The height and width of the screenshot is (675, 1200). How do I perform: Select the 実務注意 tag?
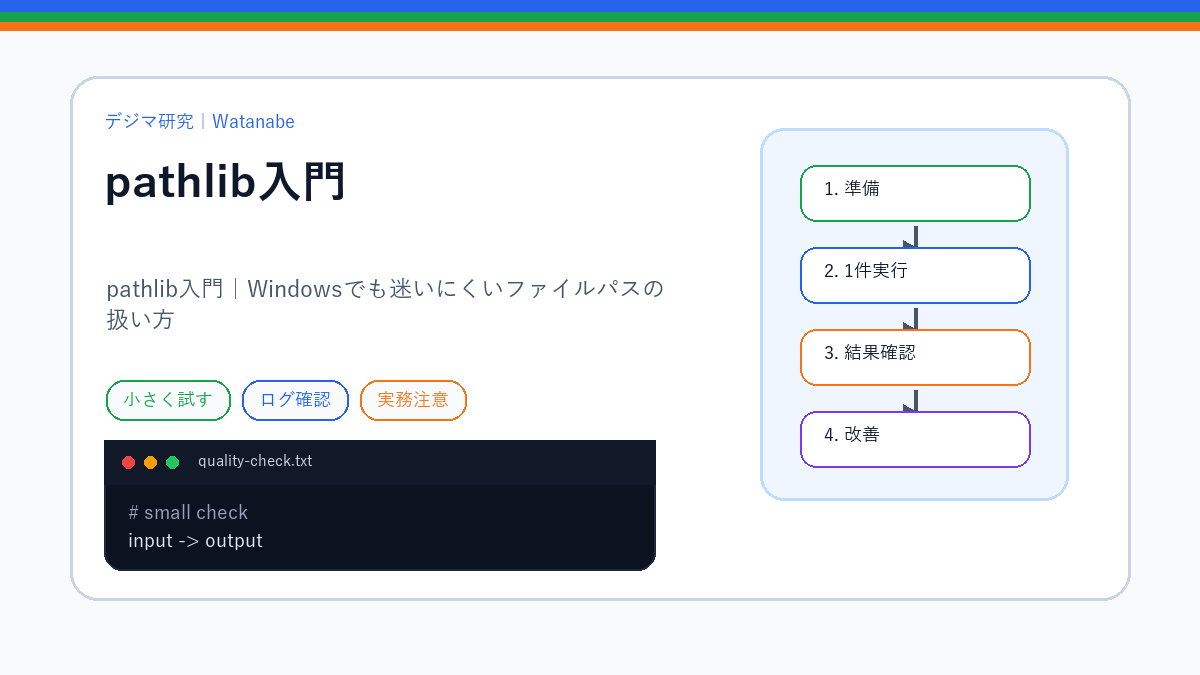click(413, 400)
